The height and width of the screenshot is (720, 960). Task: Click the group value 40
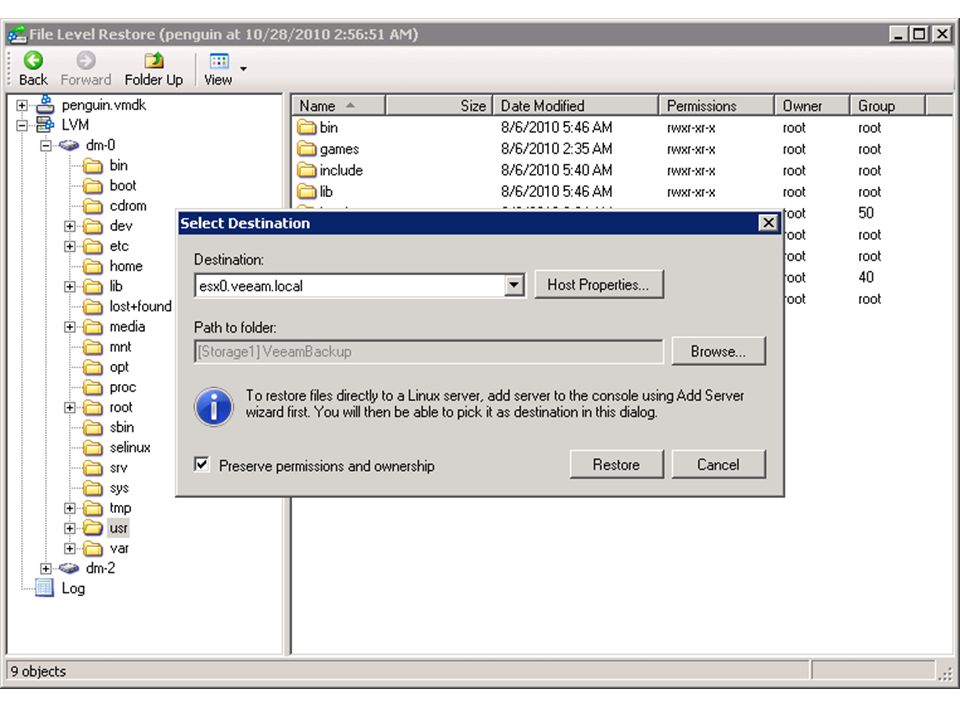point(866,277)
